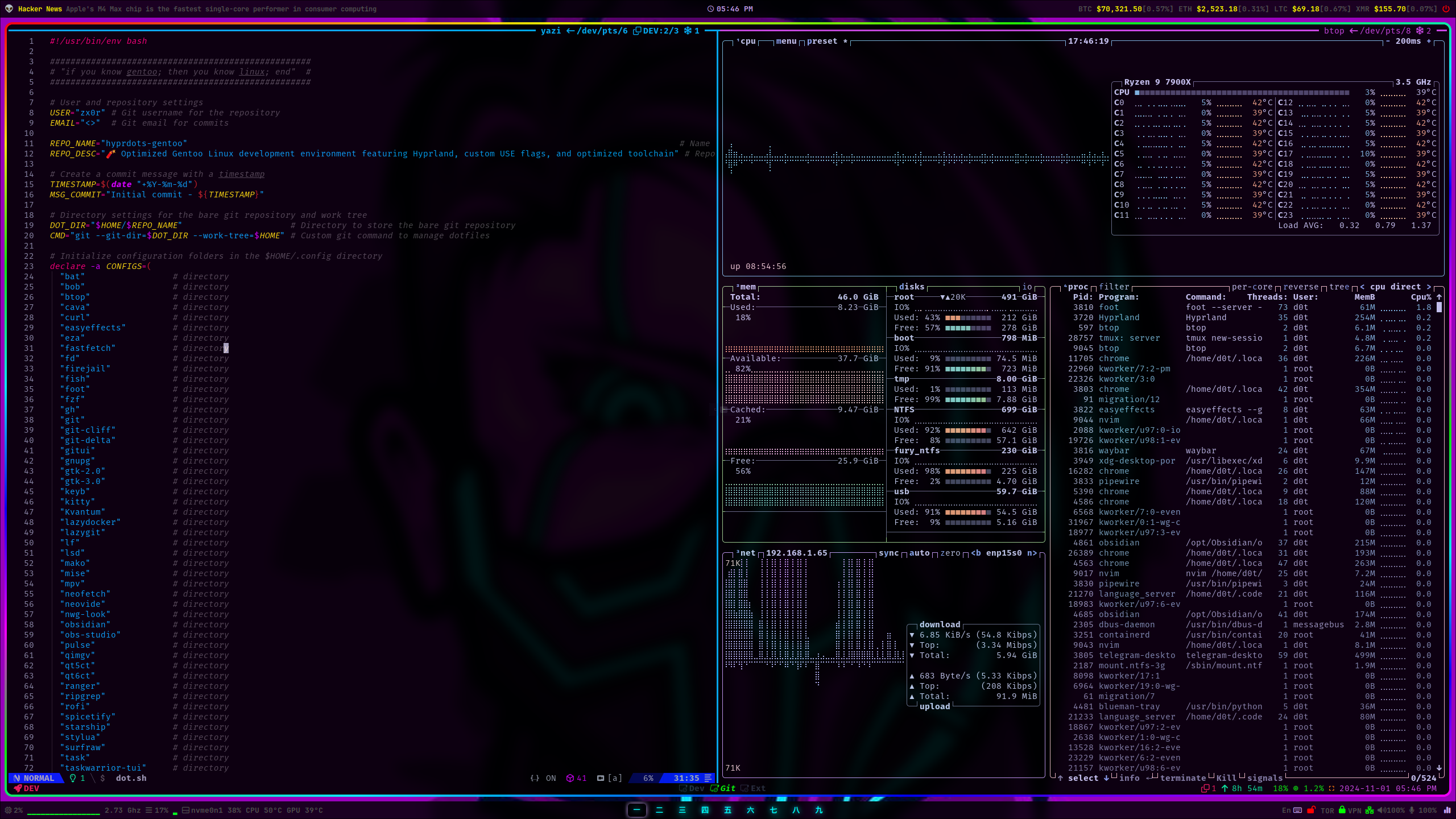Click right arrow after cpu direct sorting

point(1428,287)
